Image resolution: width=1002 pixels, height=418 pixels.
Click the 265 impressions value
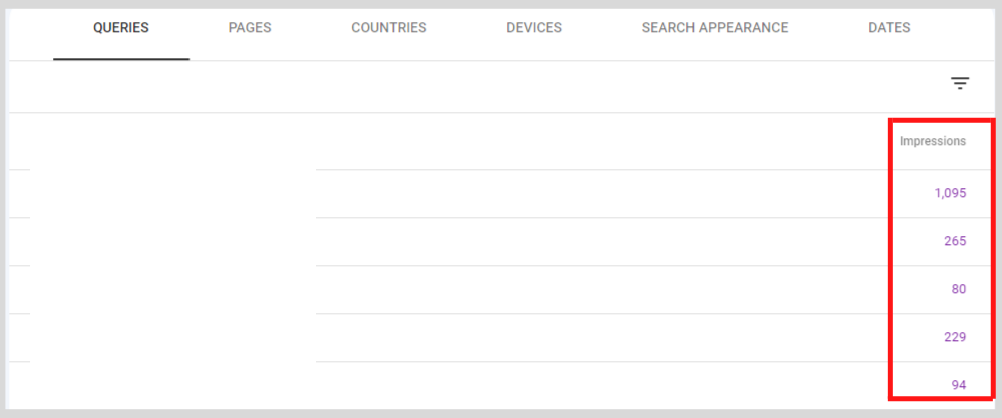(x=955, y=242)
